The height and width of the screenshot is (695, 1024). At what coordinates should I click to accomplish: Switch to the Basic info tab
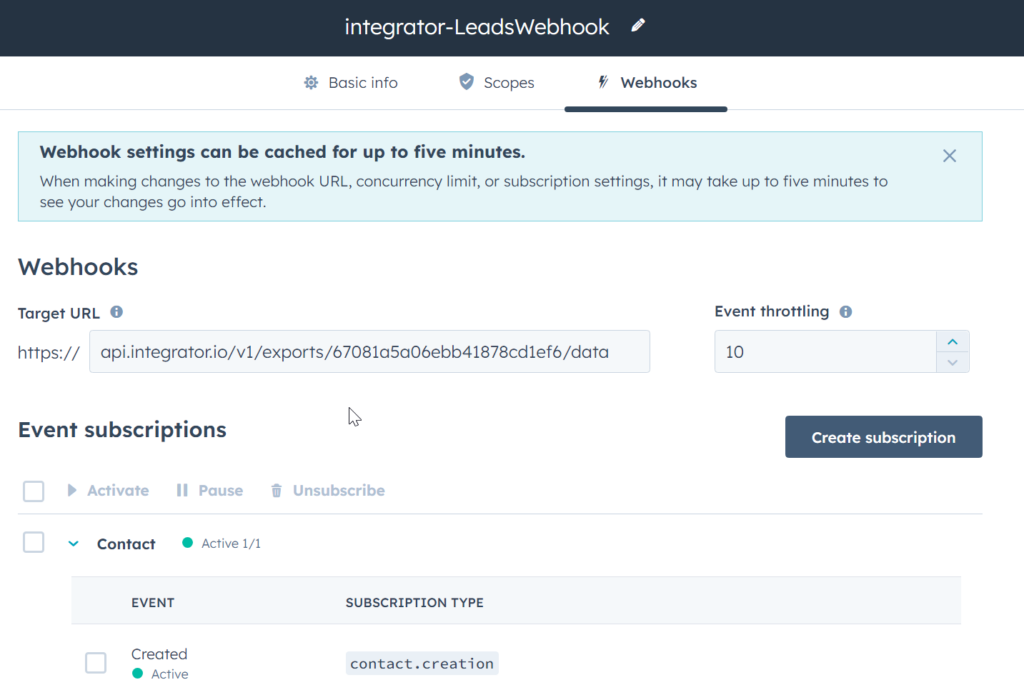click(362, 83)
